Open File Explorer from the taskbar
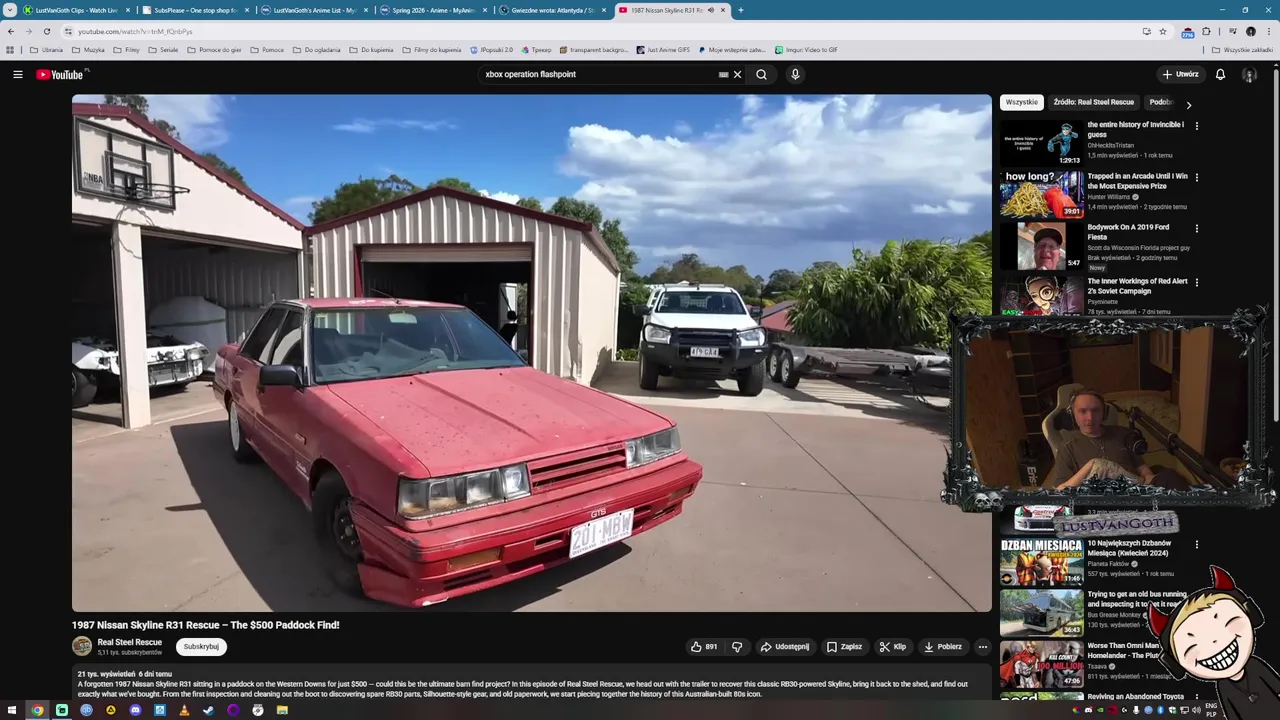The width and height of the screenshot is (1280, 720). [282, 710]
